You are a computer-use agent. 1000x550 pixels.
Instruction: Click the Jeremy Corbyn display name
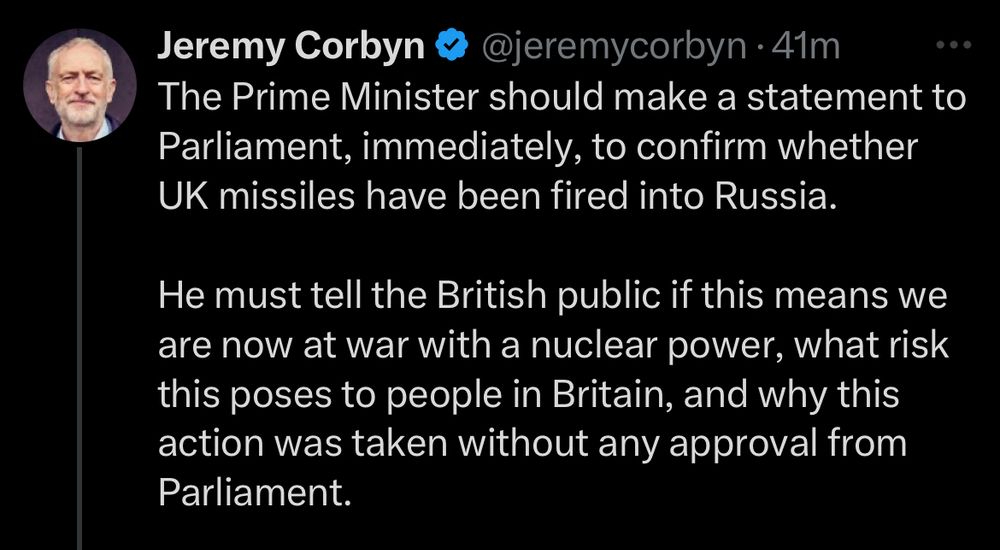[294, 47]
